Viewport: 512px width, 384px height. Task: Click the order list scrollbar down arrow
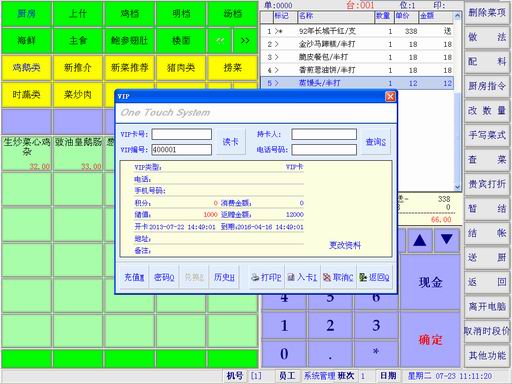(x=457, y=187)
